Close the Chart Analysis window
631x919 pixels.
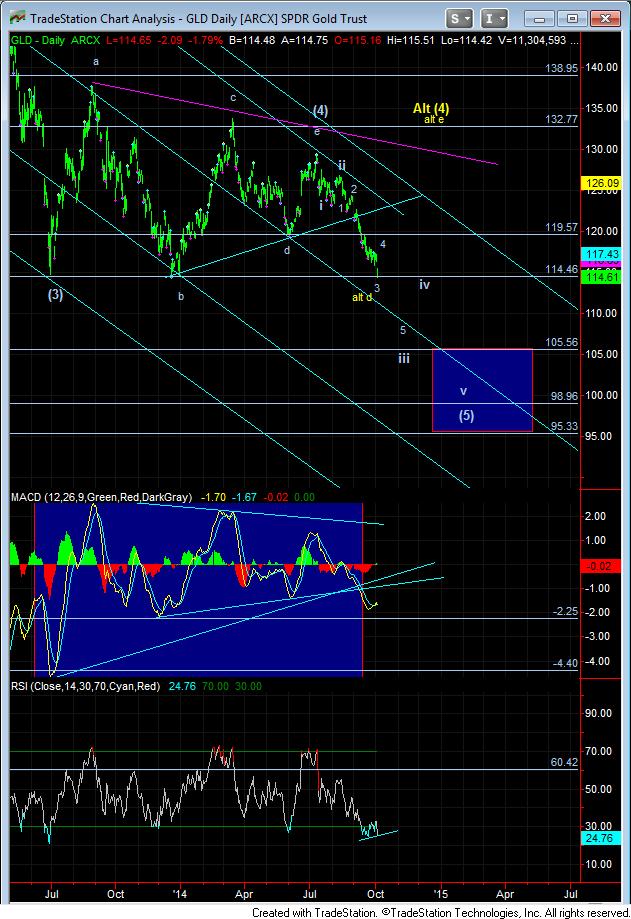(x=604, y=19)
